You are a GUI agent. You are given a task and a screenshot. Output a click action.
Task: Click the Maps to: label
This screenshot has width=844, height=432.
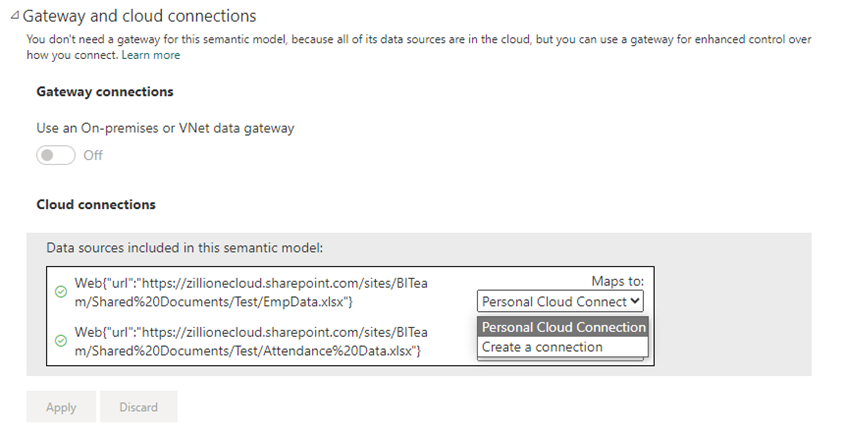click(x=617, y=281)
